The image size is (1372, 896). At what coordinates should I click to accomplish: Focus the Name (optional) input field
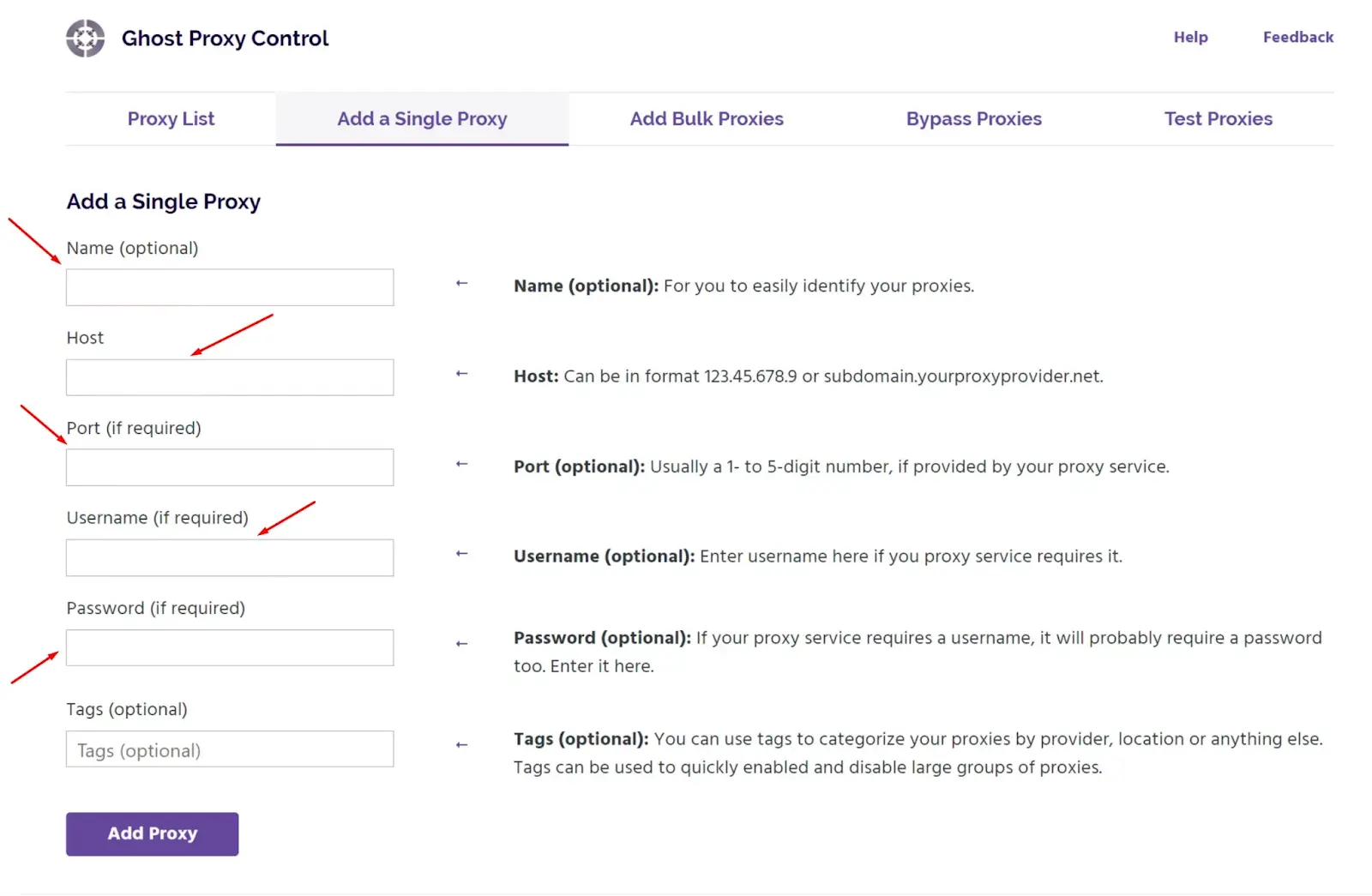(x=230, y=288)
